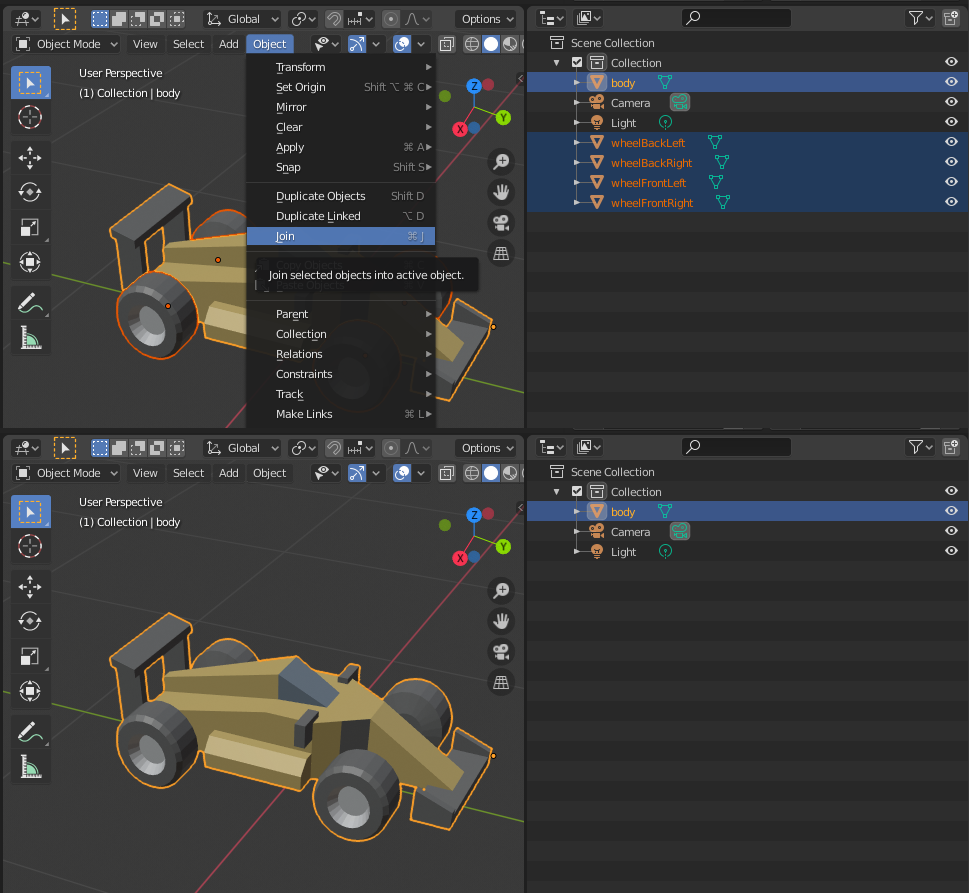Screen dimensions: 969x893
Task: Hide wheelBackLeft using its eye icon
Action: (x=951, y=142)
